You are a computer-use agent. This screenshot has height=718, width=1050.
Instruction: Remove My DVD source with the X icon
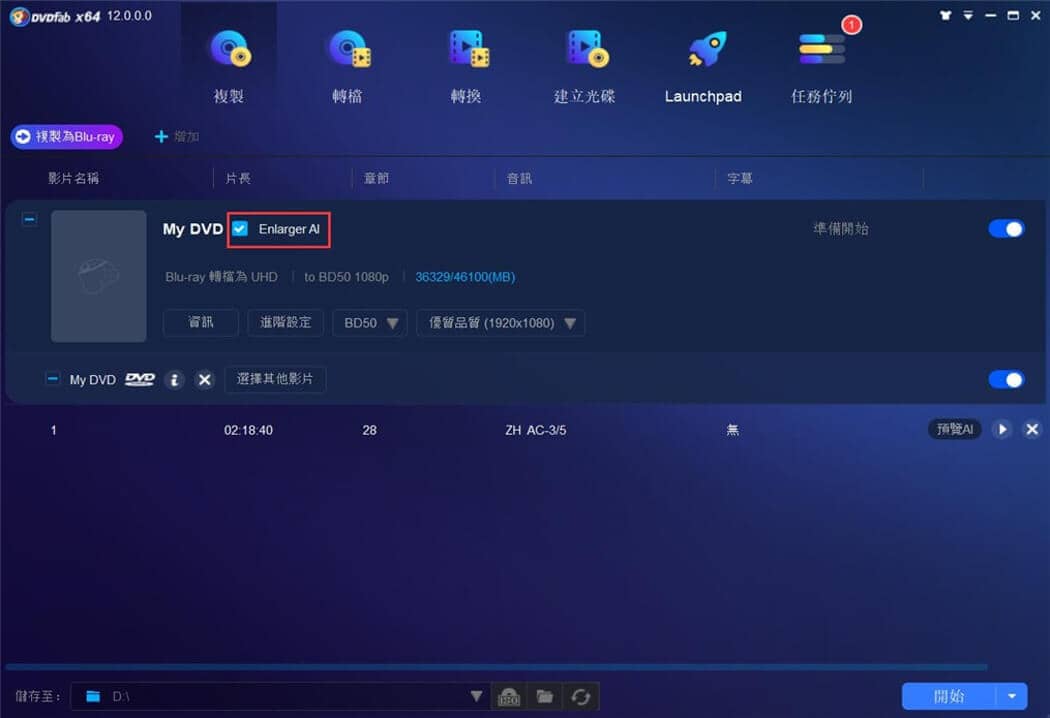(205, 380)
